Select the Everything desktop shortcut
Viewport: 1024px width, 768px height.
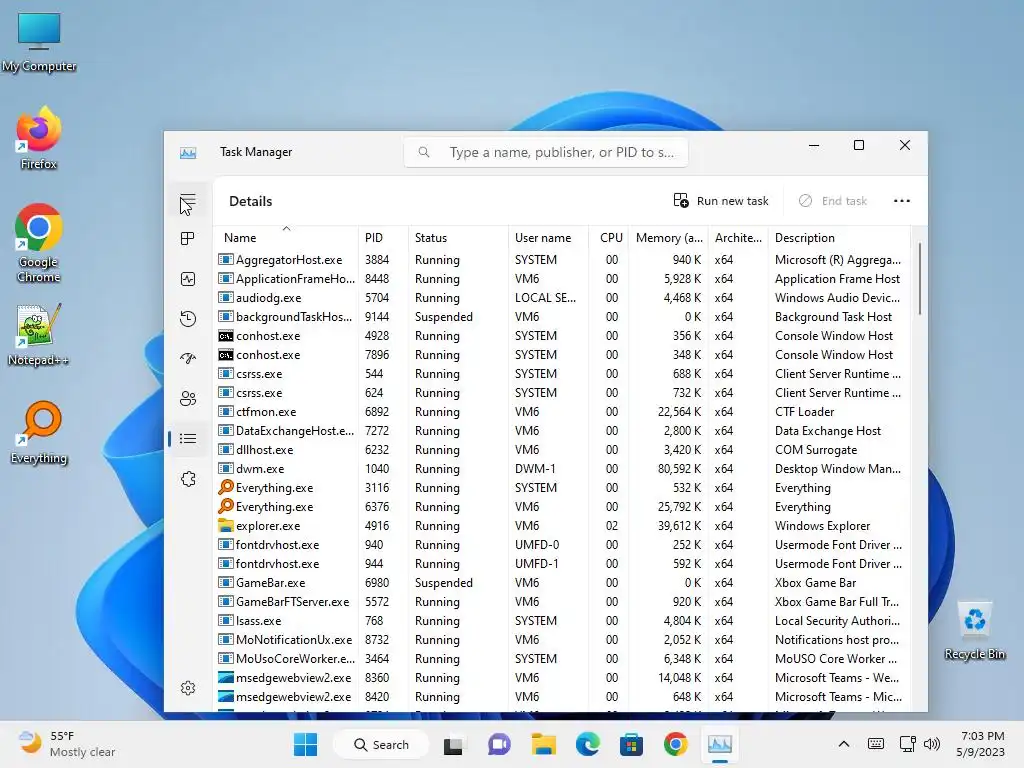(39, 432)
